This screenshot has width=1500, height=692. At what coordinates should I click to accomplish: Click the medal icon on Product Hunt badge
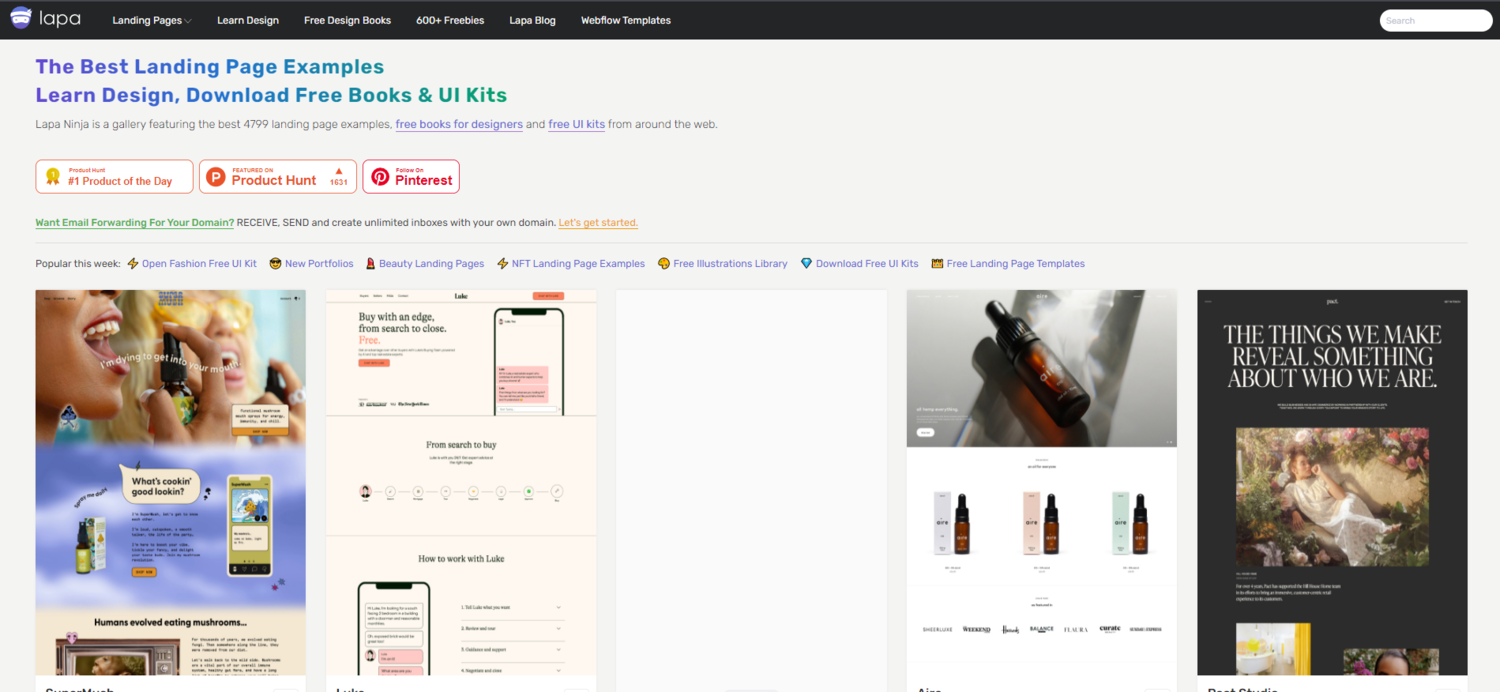53,177
